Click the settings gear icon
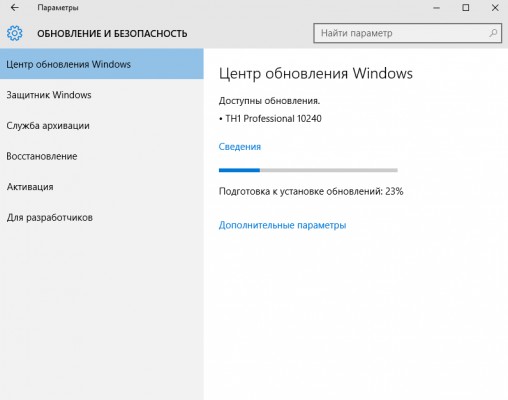 click(x=15, y=33)
